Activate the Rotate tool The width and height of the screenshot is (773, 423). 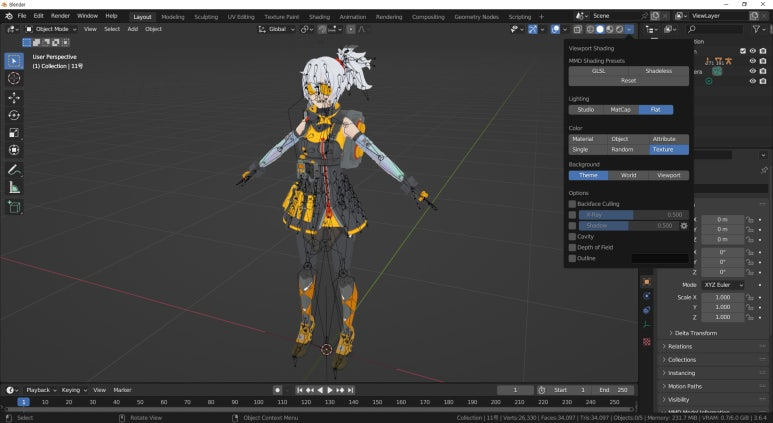[14, 115]
